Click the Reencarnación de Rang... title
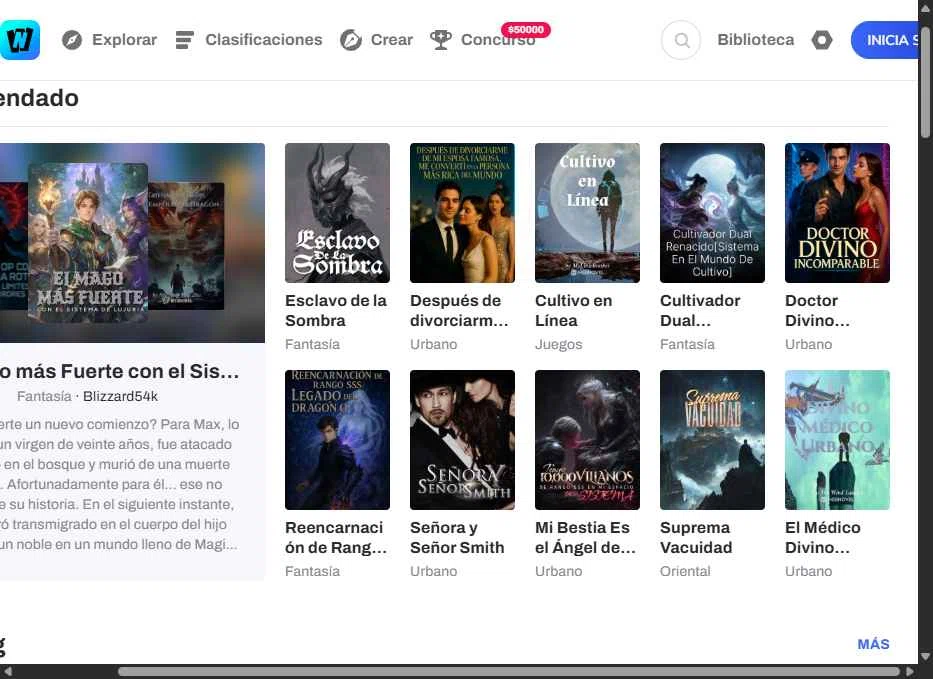The image size is (933, 679). point(336,537)
